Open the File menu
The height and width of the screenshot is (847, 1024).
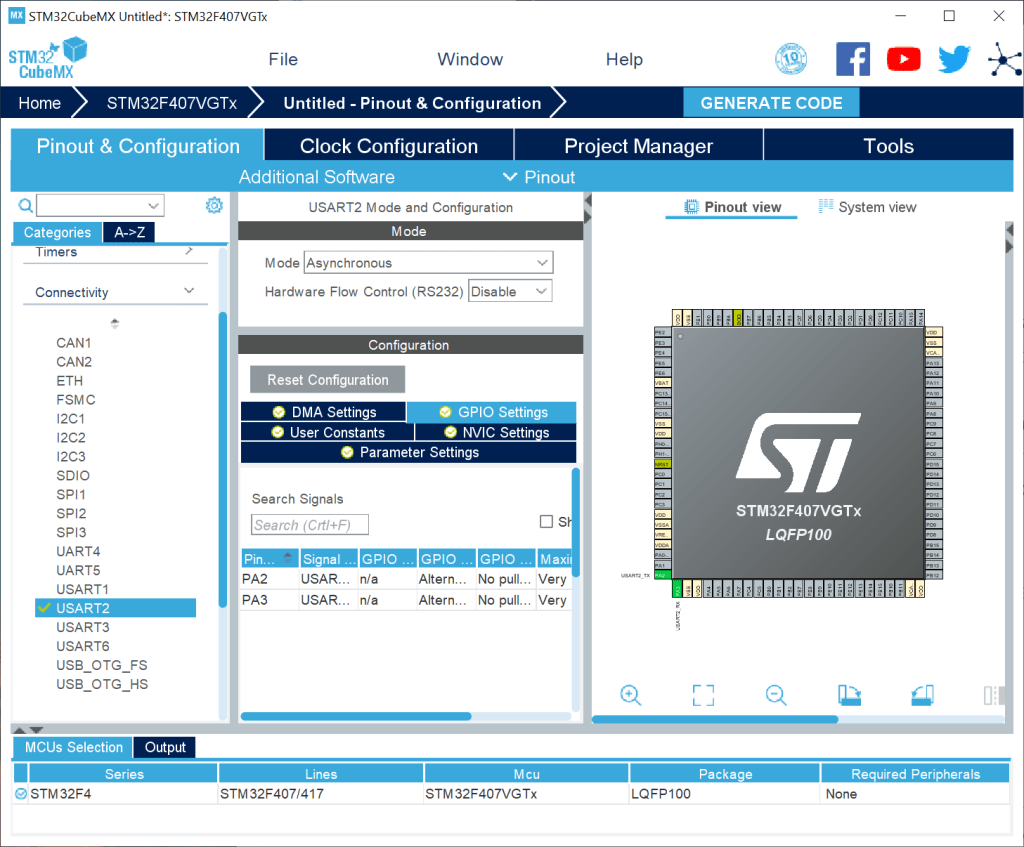283,59
